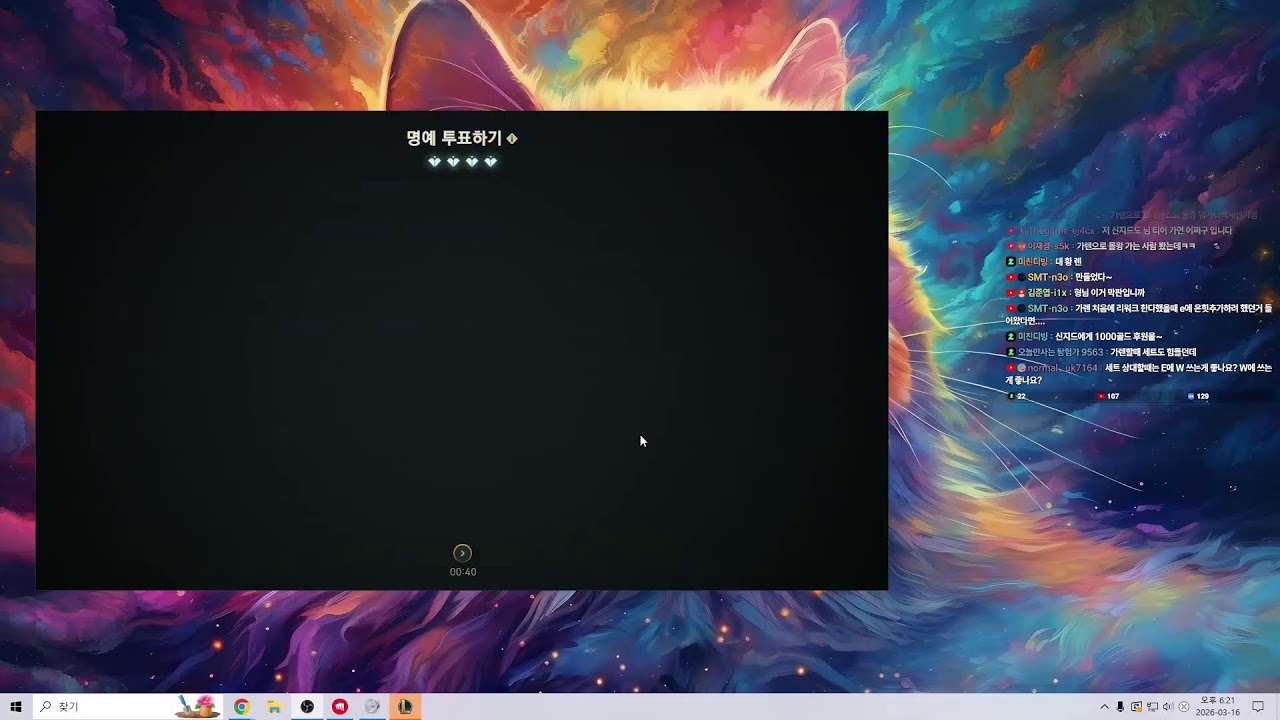The height and width of the screenshot is (720, 1280).
Task: Show hidden tray icons chevron
Action: pyautogui.click(x=1104, y=707)
